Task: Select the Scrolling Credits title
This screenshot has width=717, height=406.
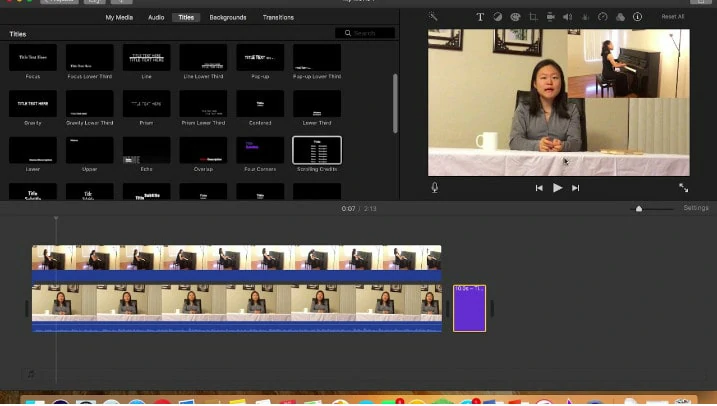Action: click(x=317, y=150)
